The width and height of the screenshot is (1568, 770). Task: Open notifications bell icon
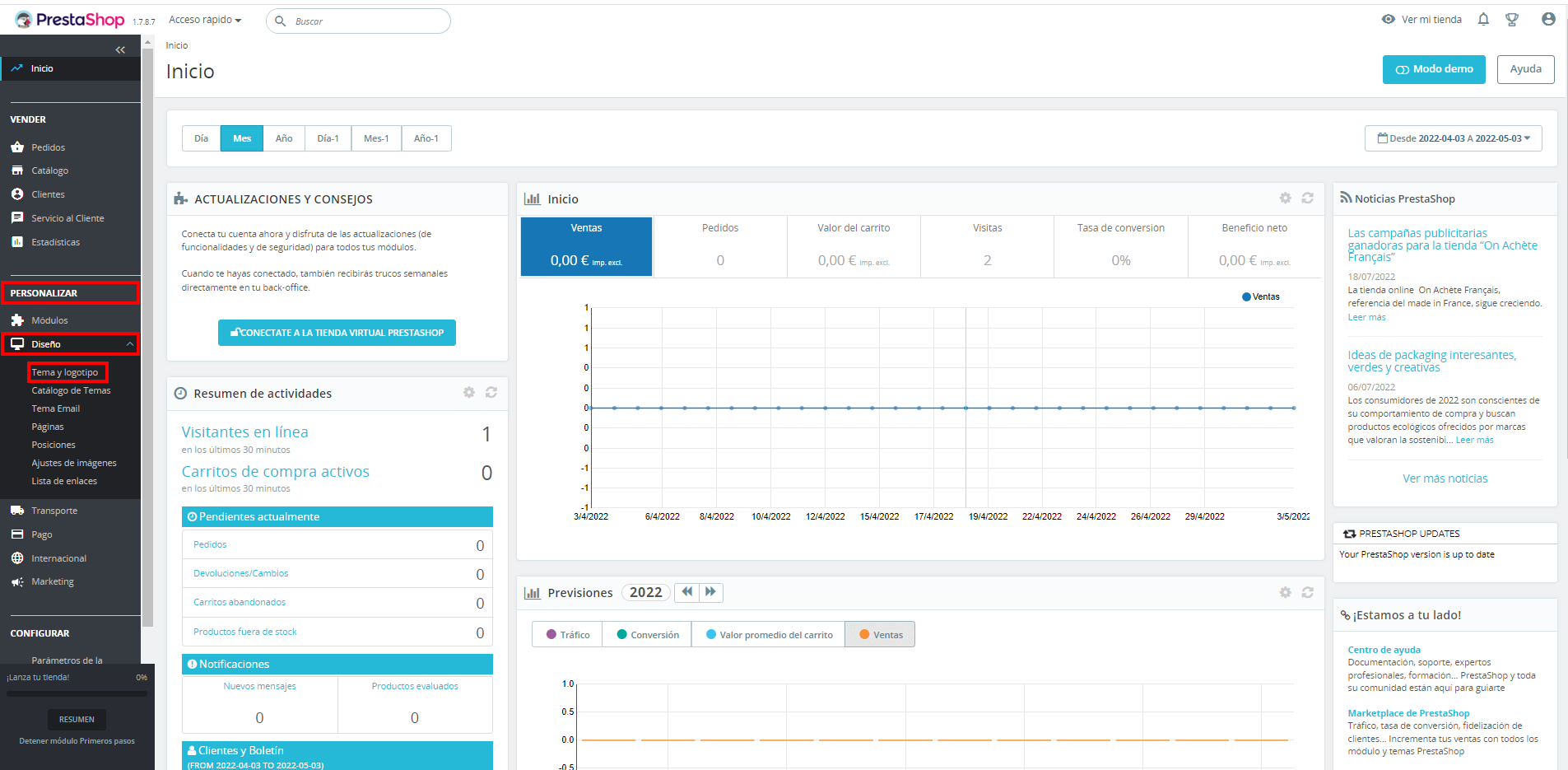[x=1483, y=19]
